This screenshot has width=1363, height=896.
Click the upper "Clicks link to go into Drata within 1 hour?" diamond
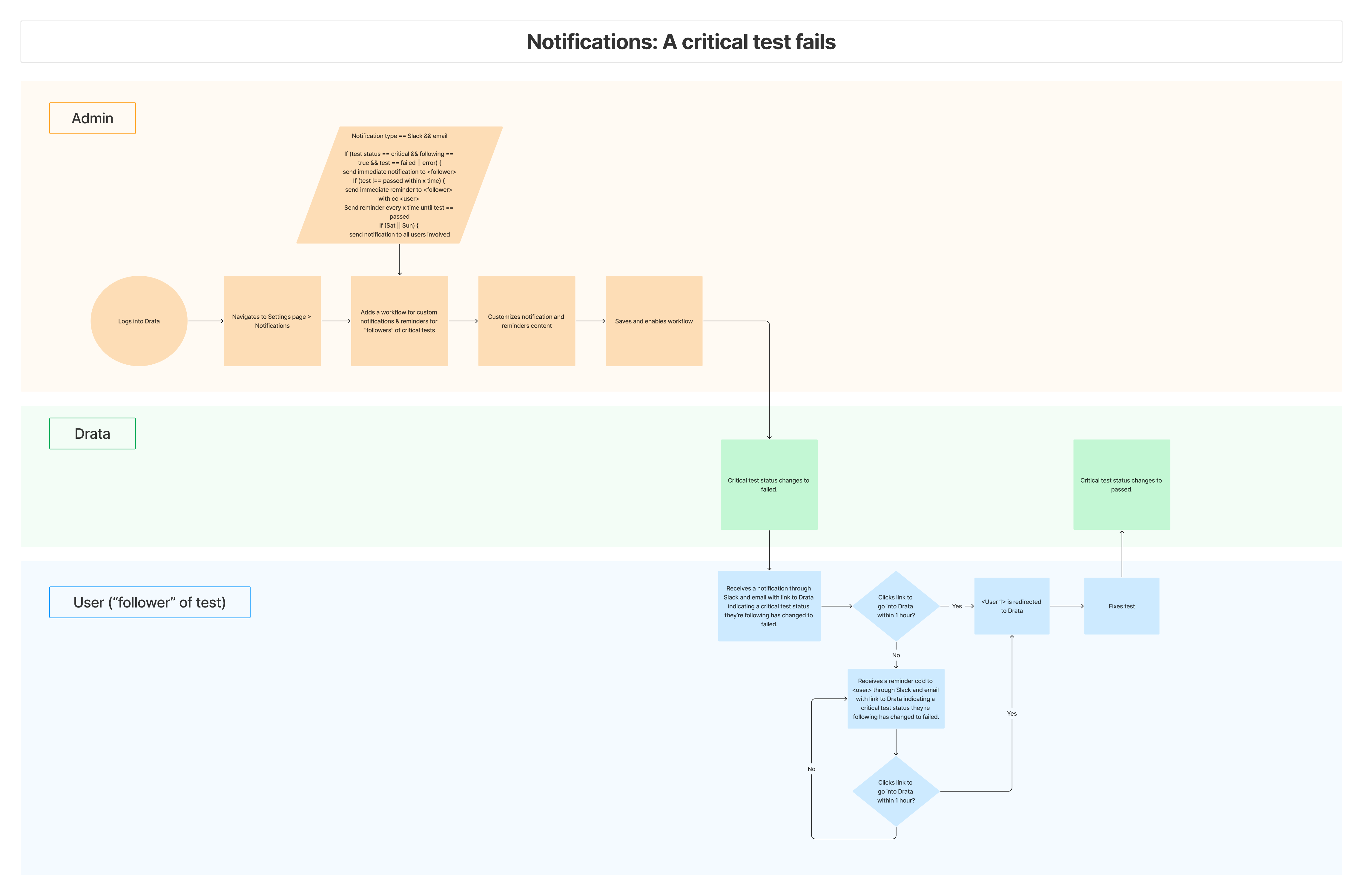click(x=896, y=605)
